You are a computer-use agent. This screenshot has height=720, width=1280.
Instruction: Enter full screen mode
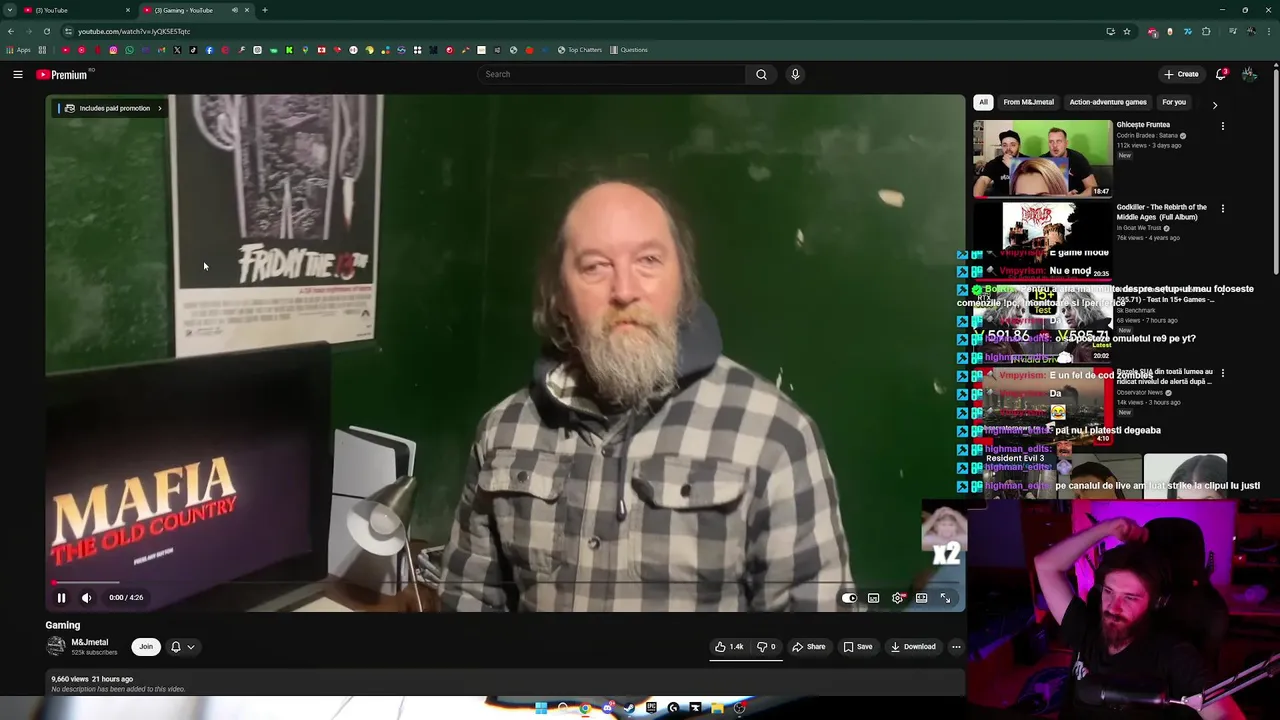945,598
